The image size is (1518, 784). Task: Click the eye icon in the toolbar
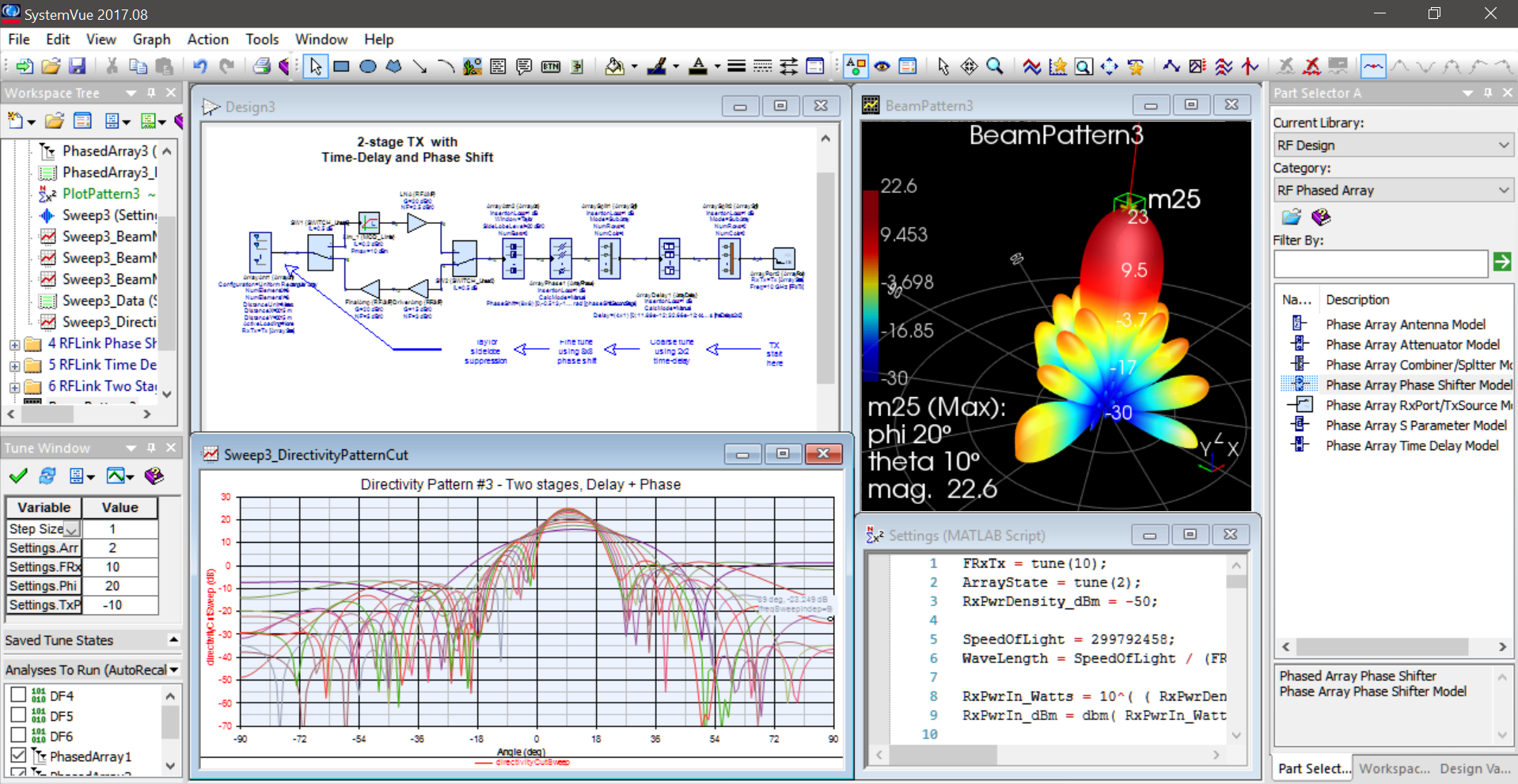click(882, 66)
